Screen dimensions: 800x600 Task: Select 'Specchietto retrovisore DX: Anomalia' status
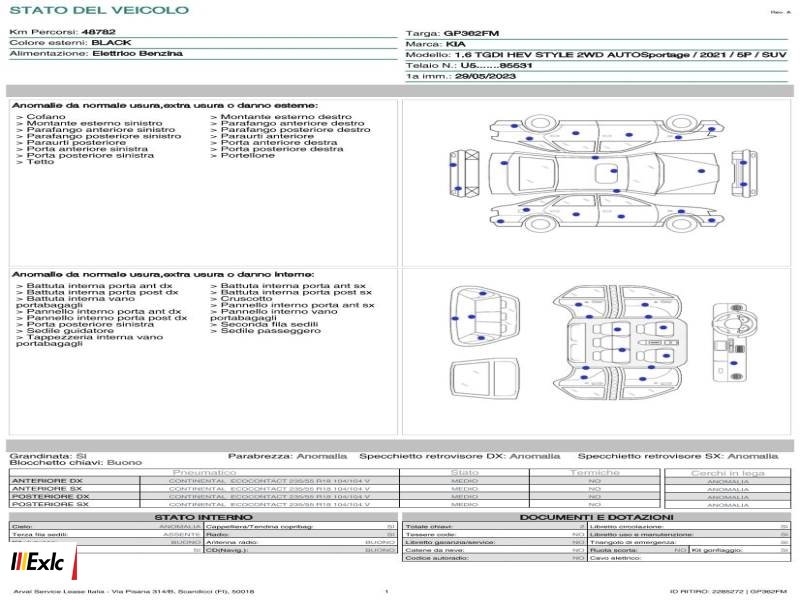pyautogui.click(x=460, y=456)
